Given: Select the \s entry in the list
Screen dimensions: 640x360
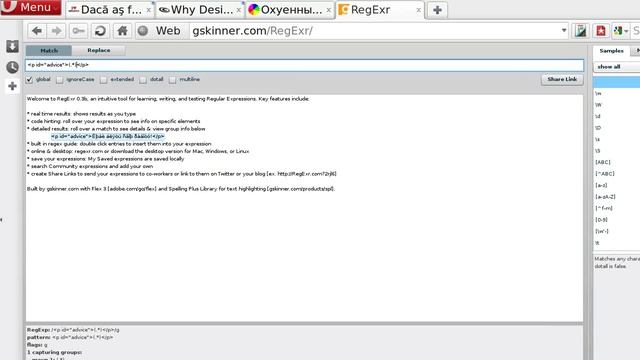Looking at the screenshot, I should tap(617, 139).
